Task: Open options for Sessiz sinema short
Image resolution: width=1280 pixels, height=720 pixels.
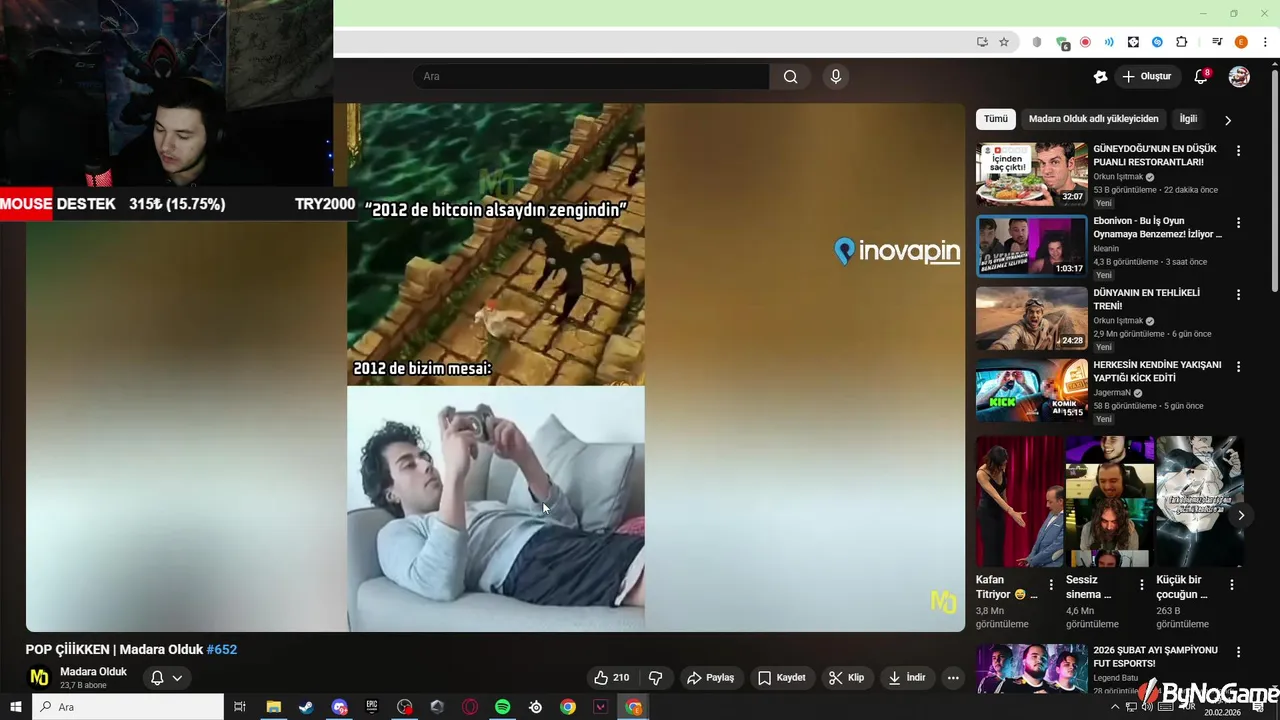Action: (1142, 585)
